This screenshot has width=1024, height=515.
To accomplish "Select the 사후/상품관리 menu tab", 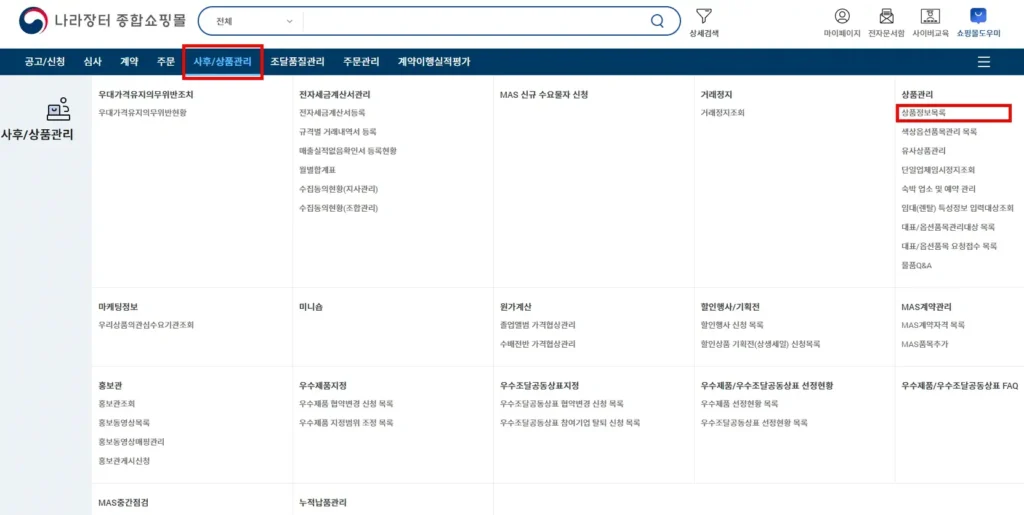I will point(223,62).
